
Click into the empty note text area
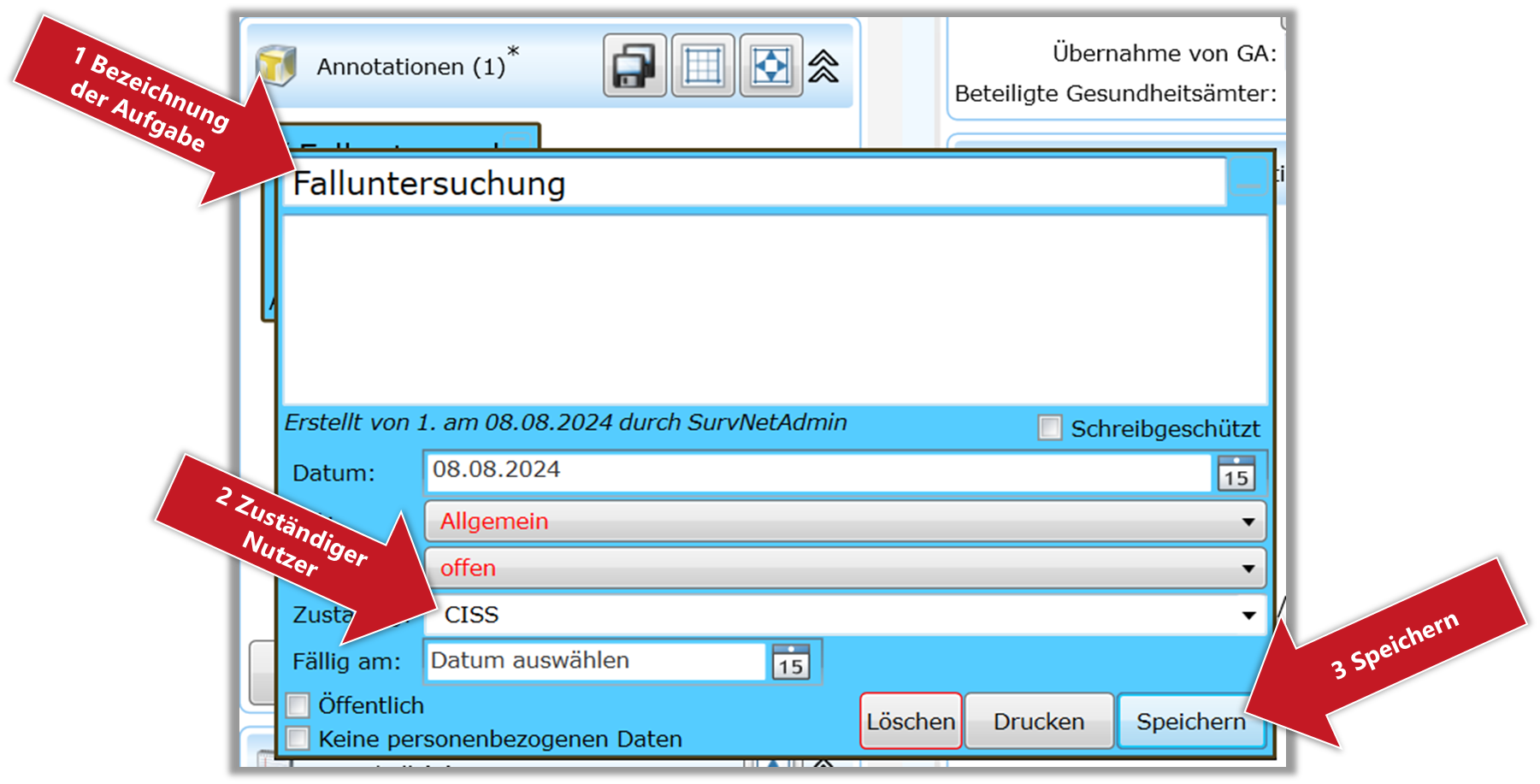[774, 309]
